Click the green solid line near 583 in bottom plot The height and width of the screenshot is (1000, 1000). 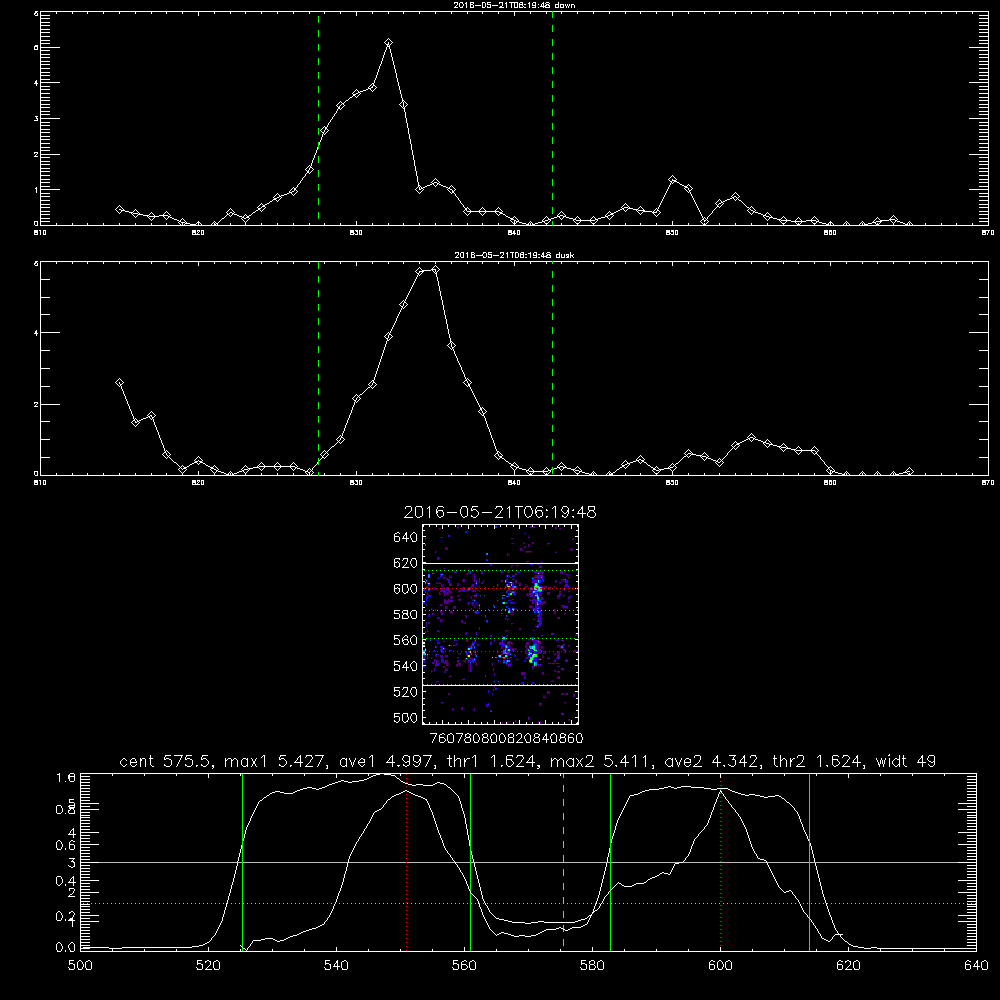(610, 861)
